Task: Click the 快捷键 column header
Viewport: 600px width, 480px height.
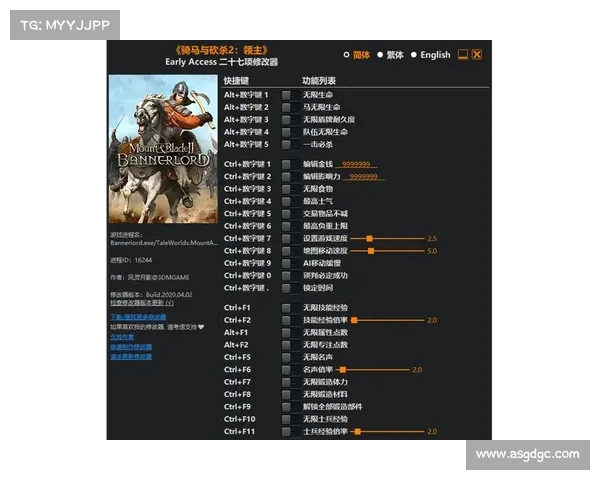Action: 236,81
